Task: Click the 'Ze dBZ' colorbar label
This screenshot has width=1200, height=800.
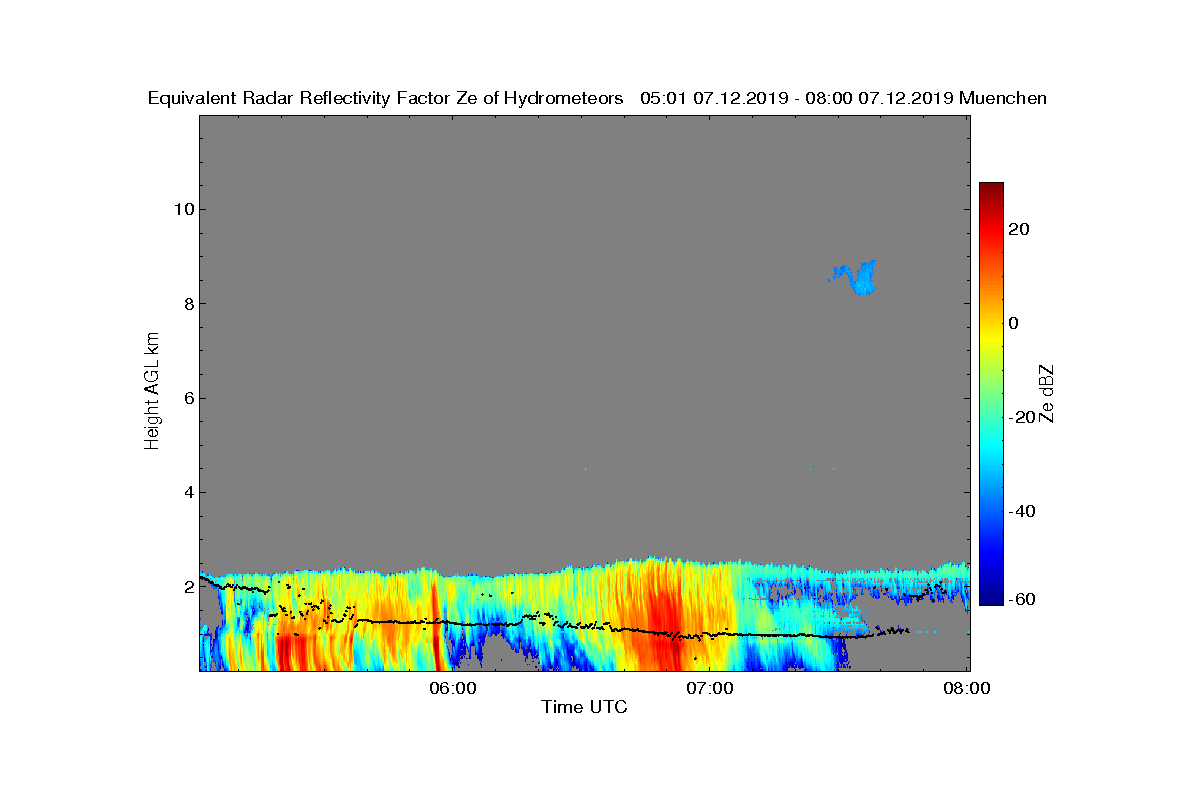Action: [x=1048, y=393]
